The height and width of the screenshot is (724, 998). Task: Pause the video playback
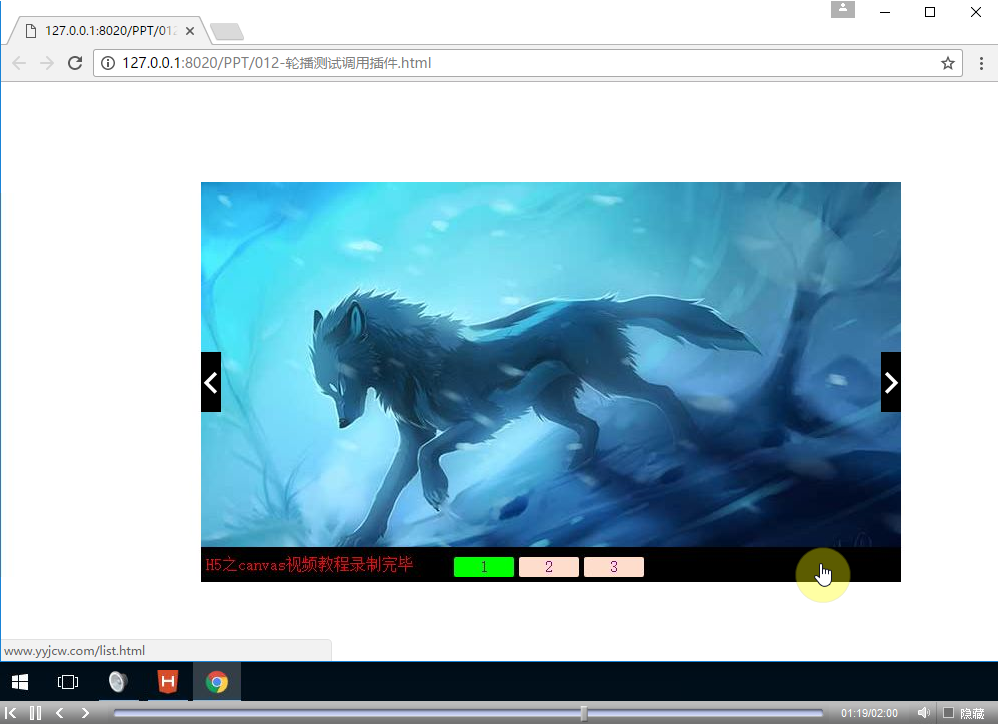(35, 713)
